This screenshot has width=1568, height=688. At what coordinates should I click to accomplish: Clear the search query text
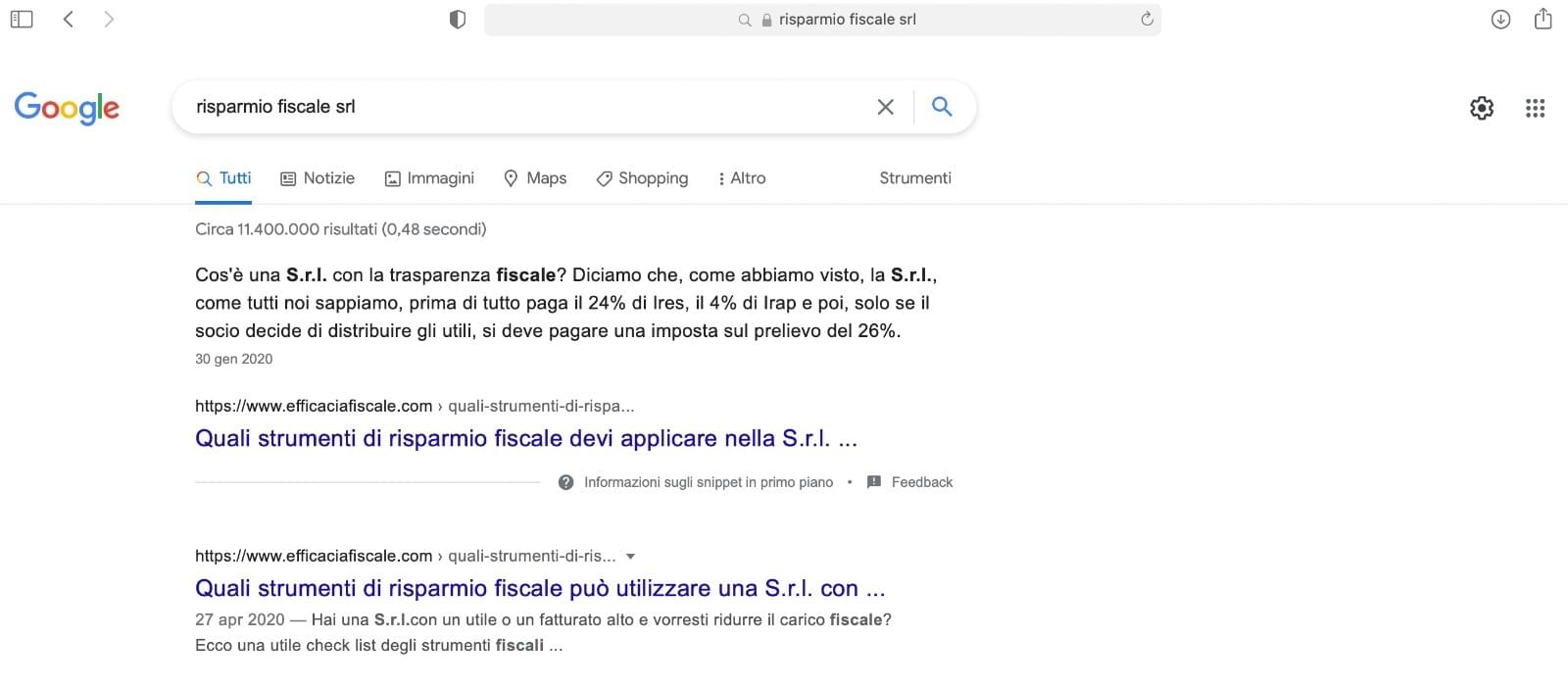pyautogui.click(x=885, y=107)
